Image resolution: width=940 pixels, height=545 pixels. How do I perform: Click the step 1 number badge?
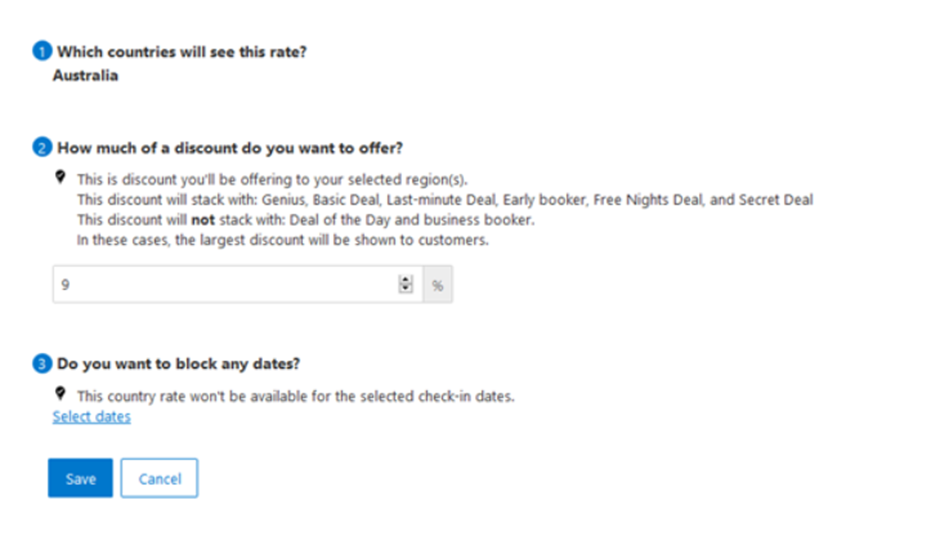(42, 52)
